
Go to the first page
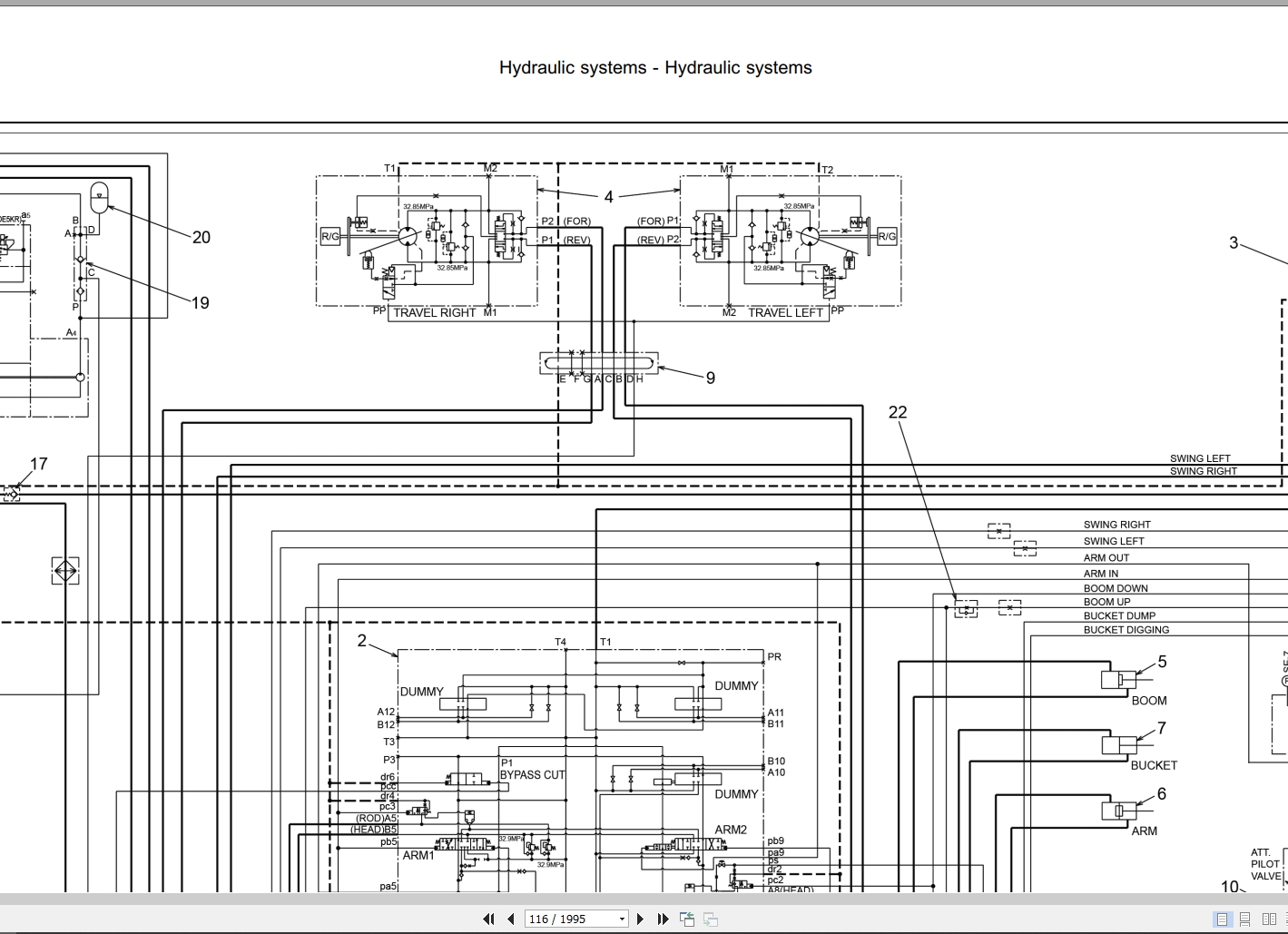[x=488, y=919]
